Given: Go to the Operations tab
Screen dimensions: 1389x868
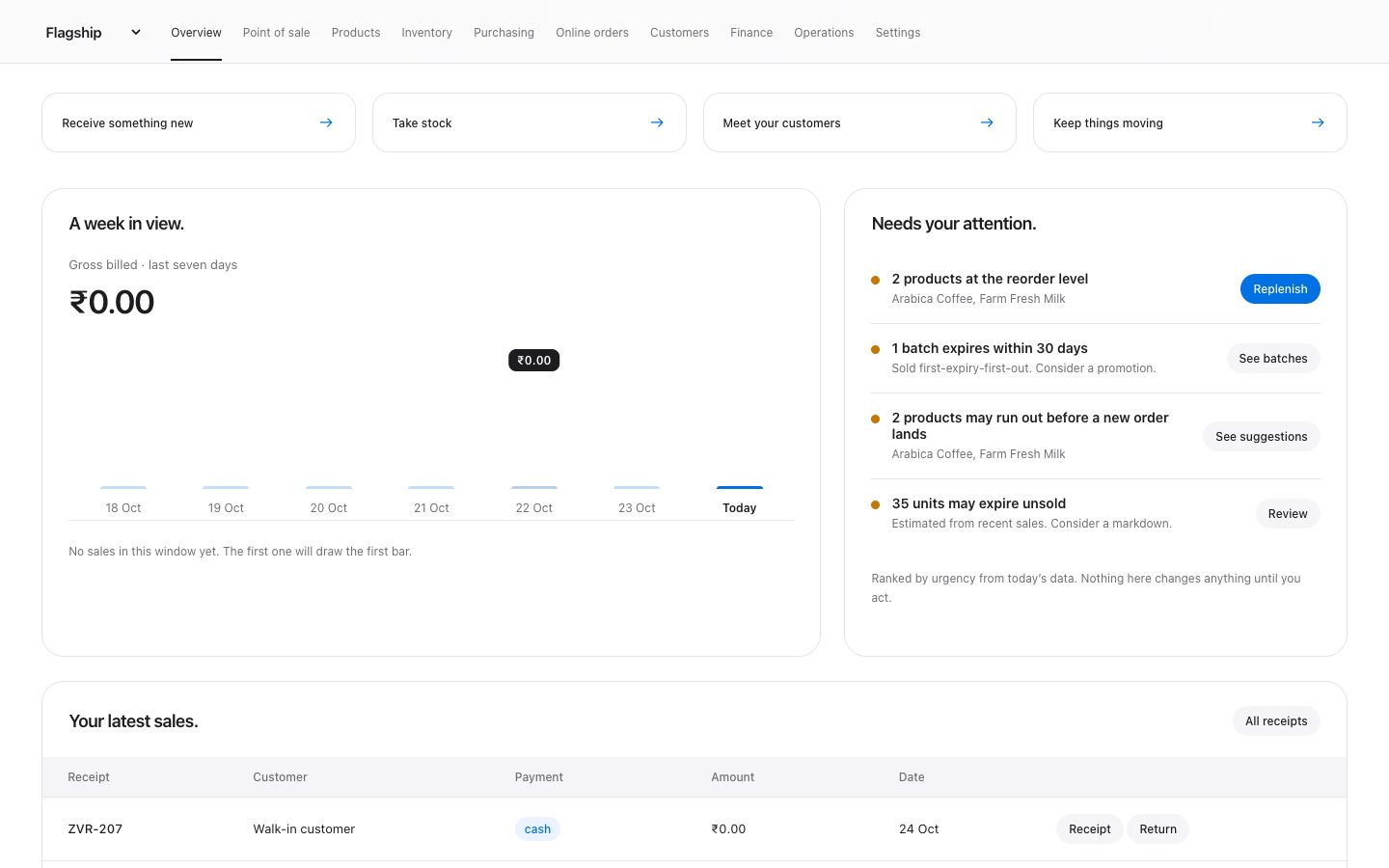Looking at the screenshot, I should pyautogui.click(x=824, y=33).
